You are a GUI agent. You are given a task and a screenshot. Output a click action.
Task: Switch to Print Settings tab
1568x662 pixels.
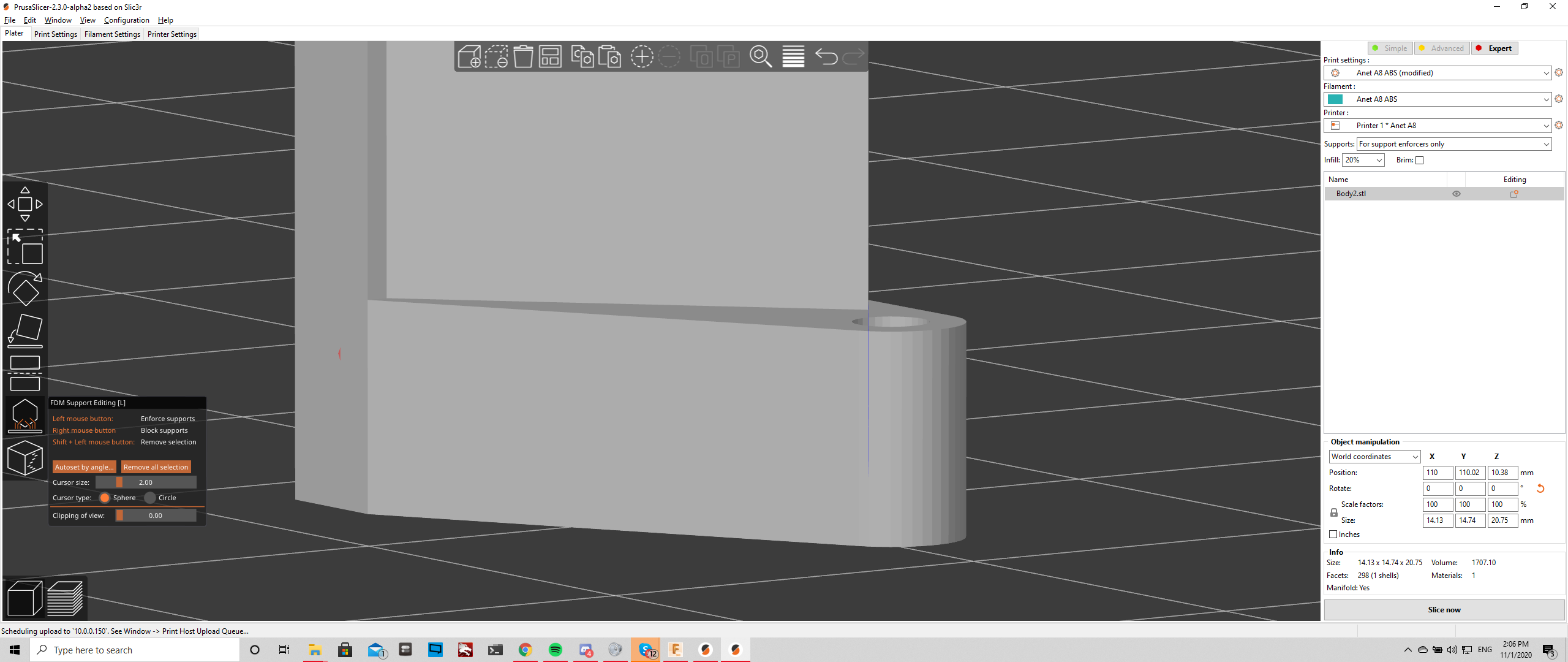click(x=56, y=34)
